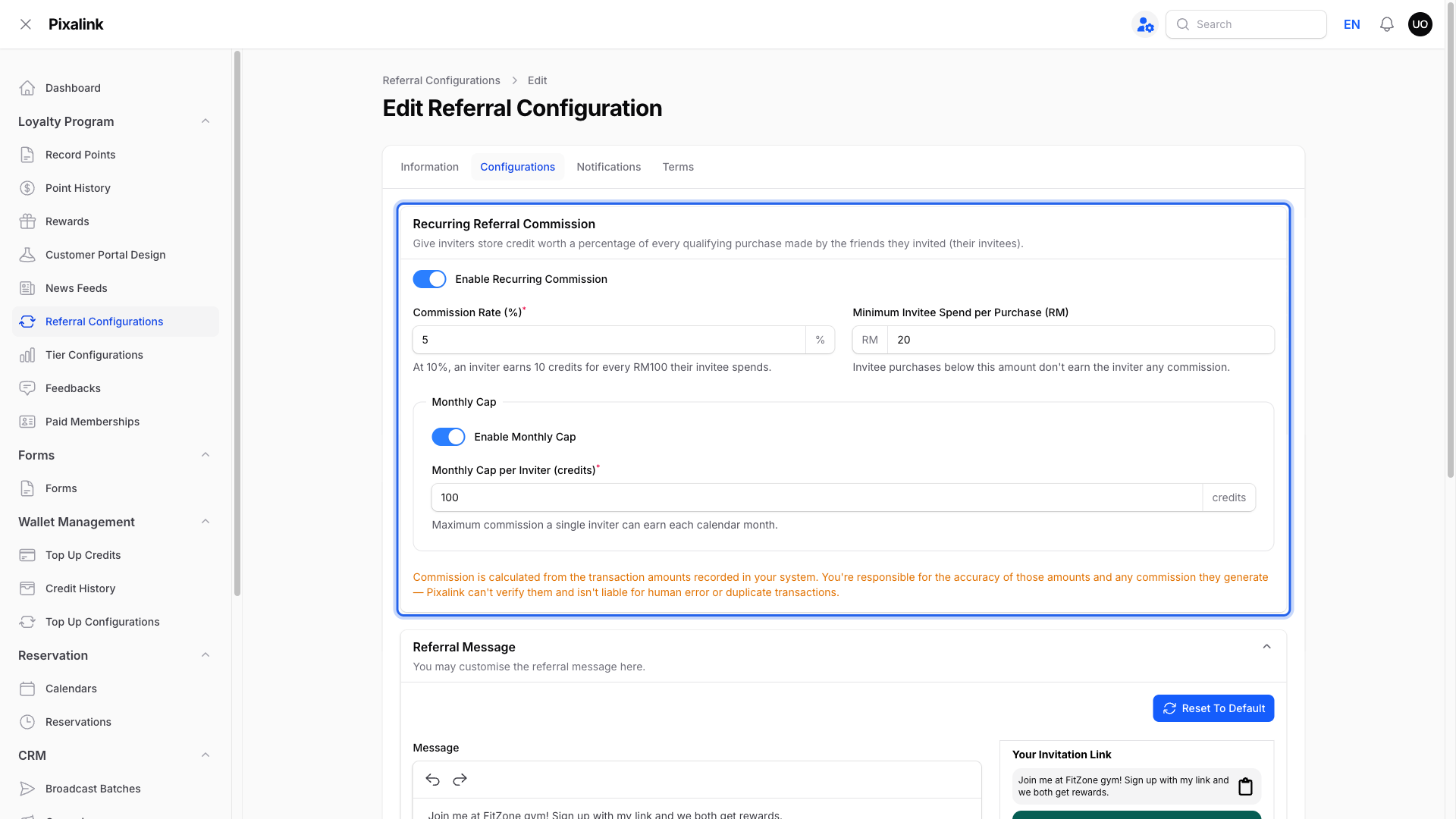Viewport: 1456px width, 819px height.
Task: Open Point History from the sidebar
Action: tap(115, 188)
